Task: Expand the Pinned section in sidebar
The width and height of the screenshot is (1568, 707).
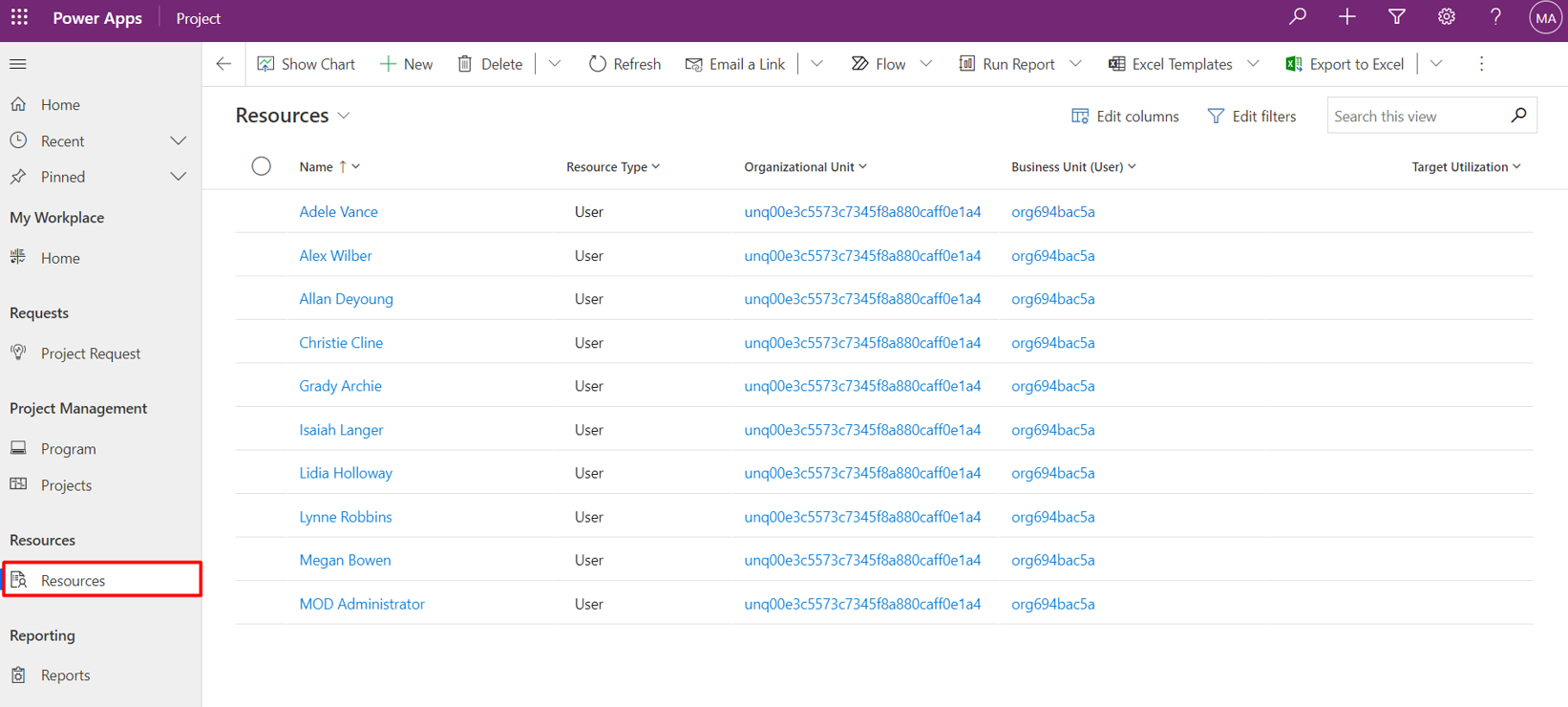Action: [179, 177]
